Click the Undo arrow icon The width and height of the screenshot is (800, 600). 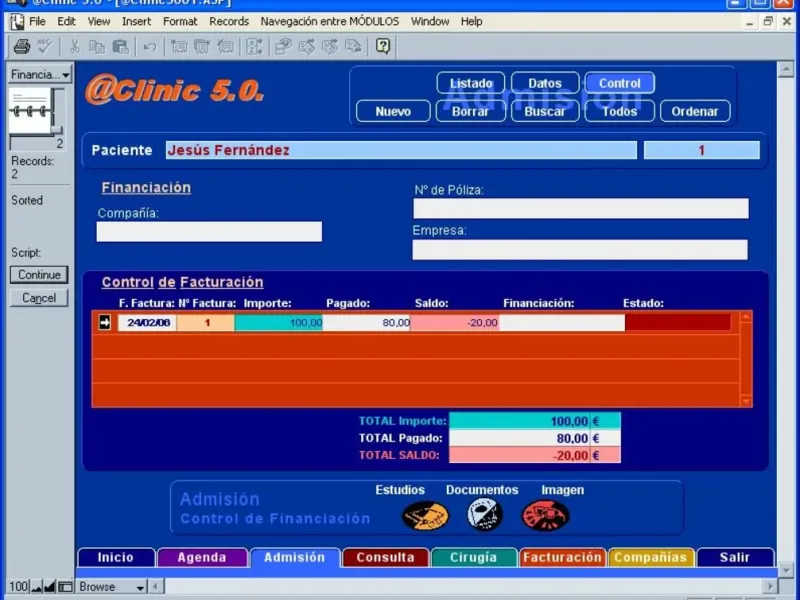pos(149,47)
